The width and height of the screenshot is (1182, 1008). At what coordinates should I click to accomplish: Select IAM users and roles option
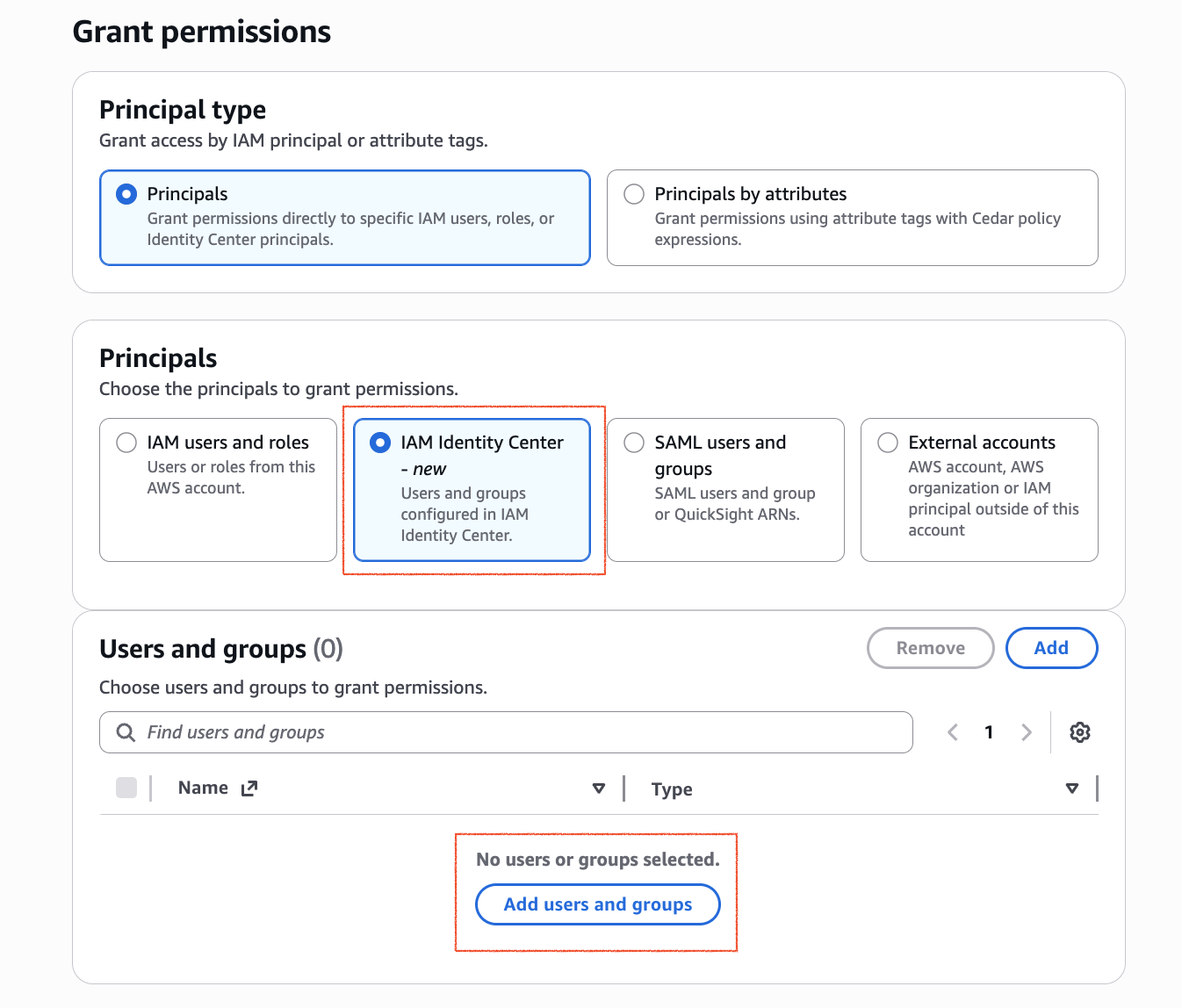click(218, 490)
